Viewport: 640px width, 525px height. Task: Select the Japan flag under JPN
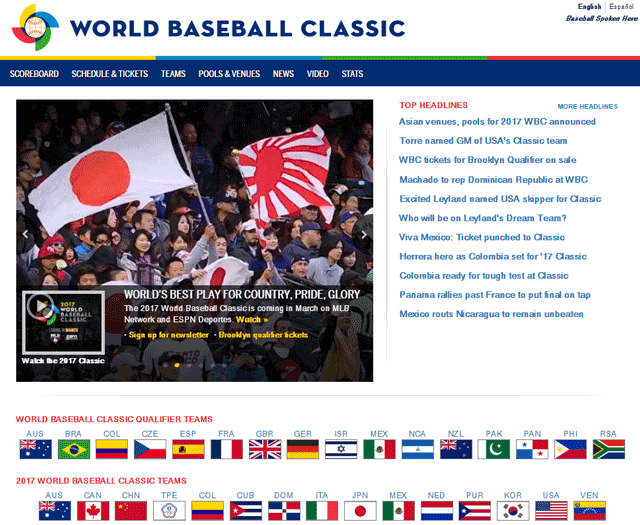(360, 511)
